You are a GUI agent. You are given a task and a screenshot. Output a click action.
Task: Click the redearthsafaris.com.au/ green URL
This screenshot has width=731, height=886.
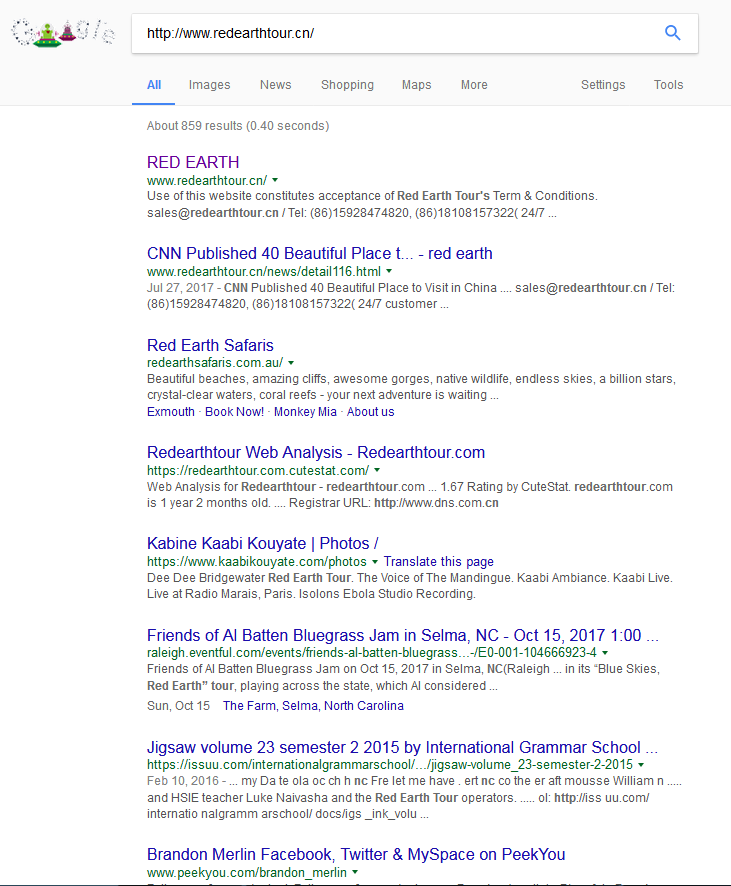click(215, 363)
